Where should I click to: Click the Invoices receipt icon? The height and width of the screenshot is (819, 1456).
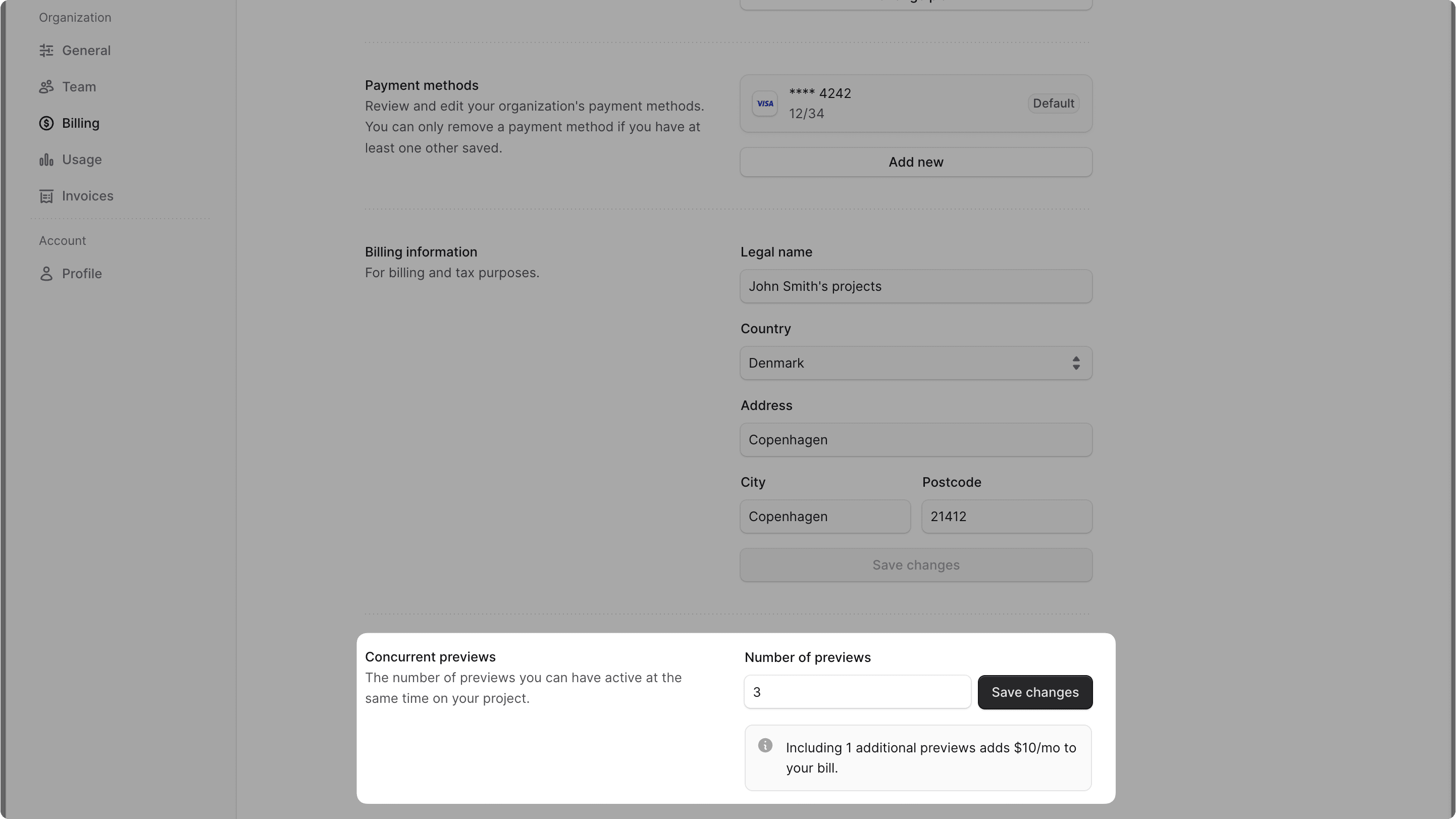[46, 196]
